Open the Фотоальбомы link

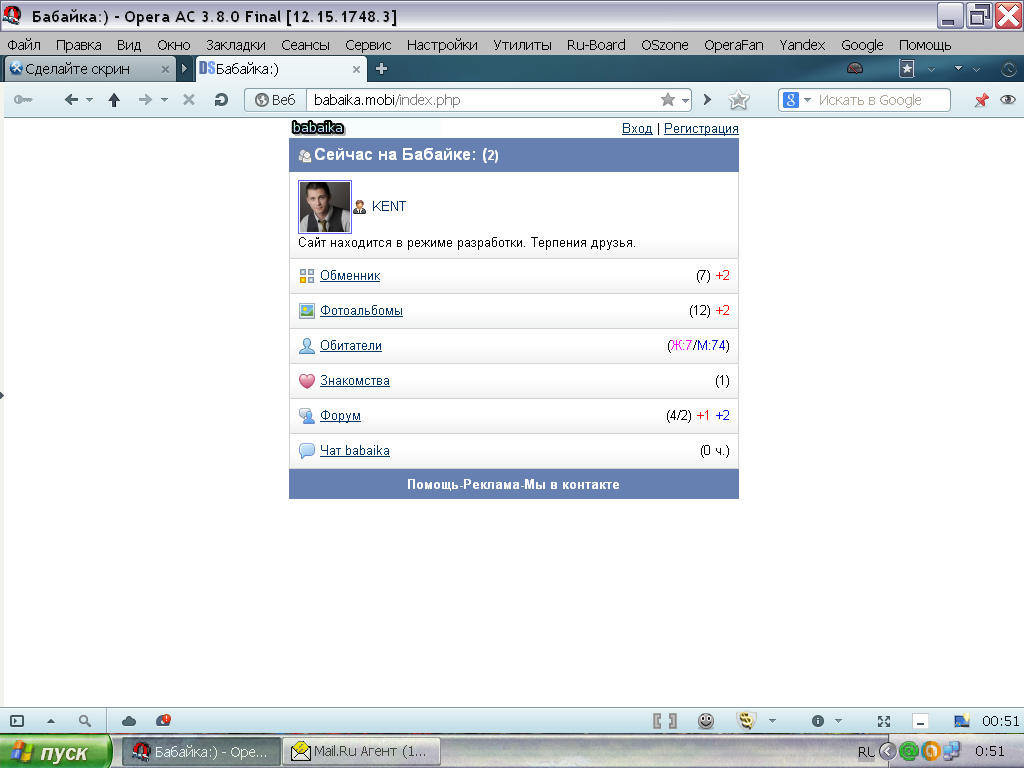[361, 311]
